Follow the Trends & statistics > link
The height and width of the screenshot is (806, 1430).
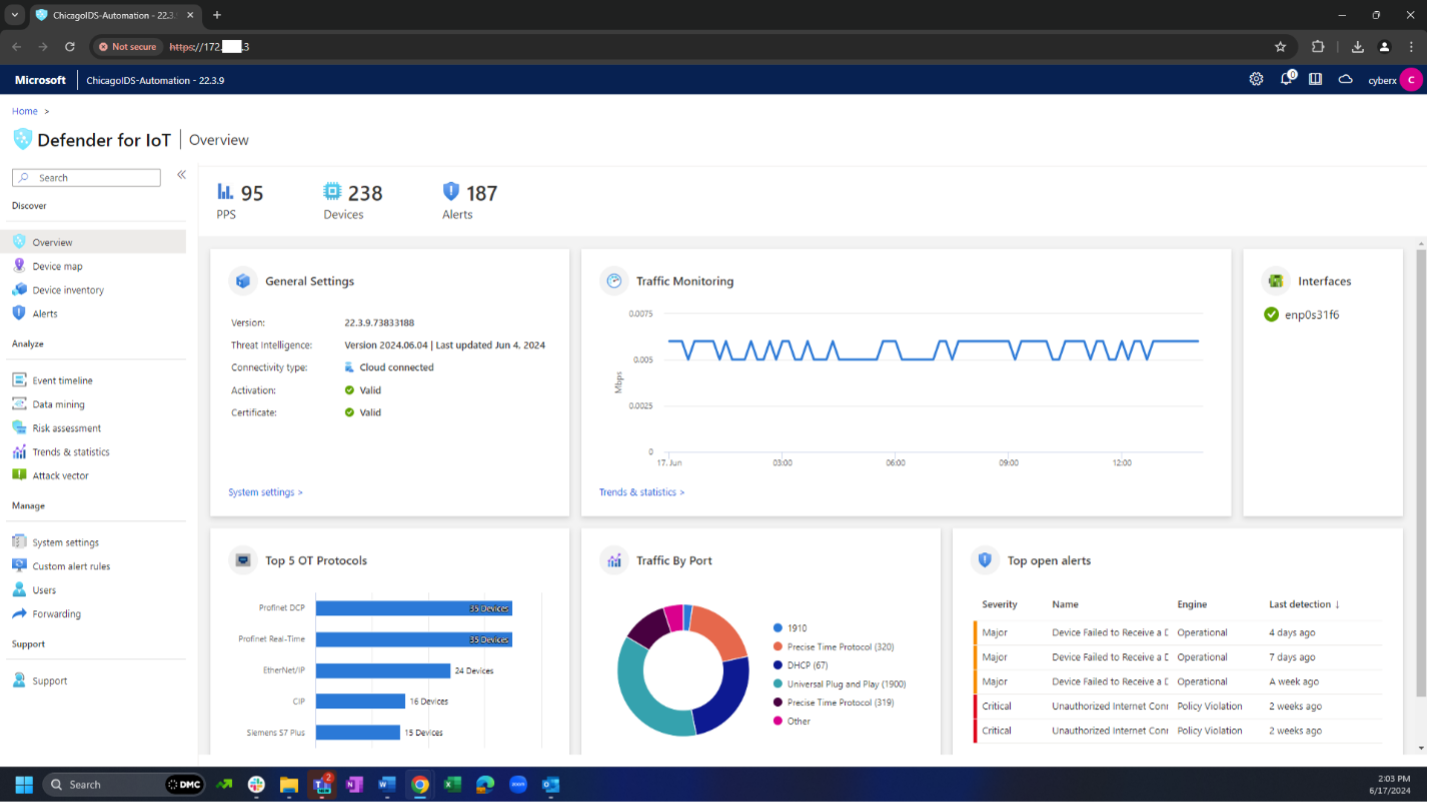coord(642,492)
